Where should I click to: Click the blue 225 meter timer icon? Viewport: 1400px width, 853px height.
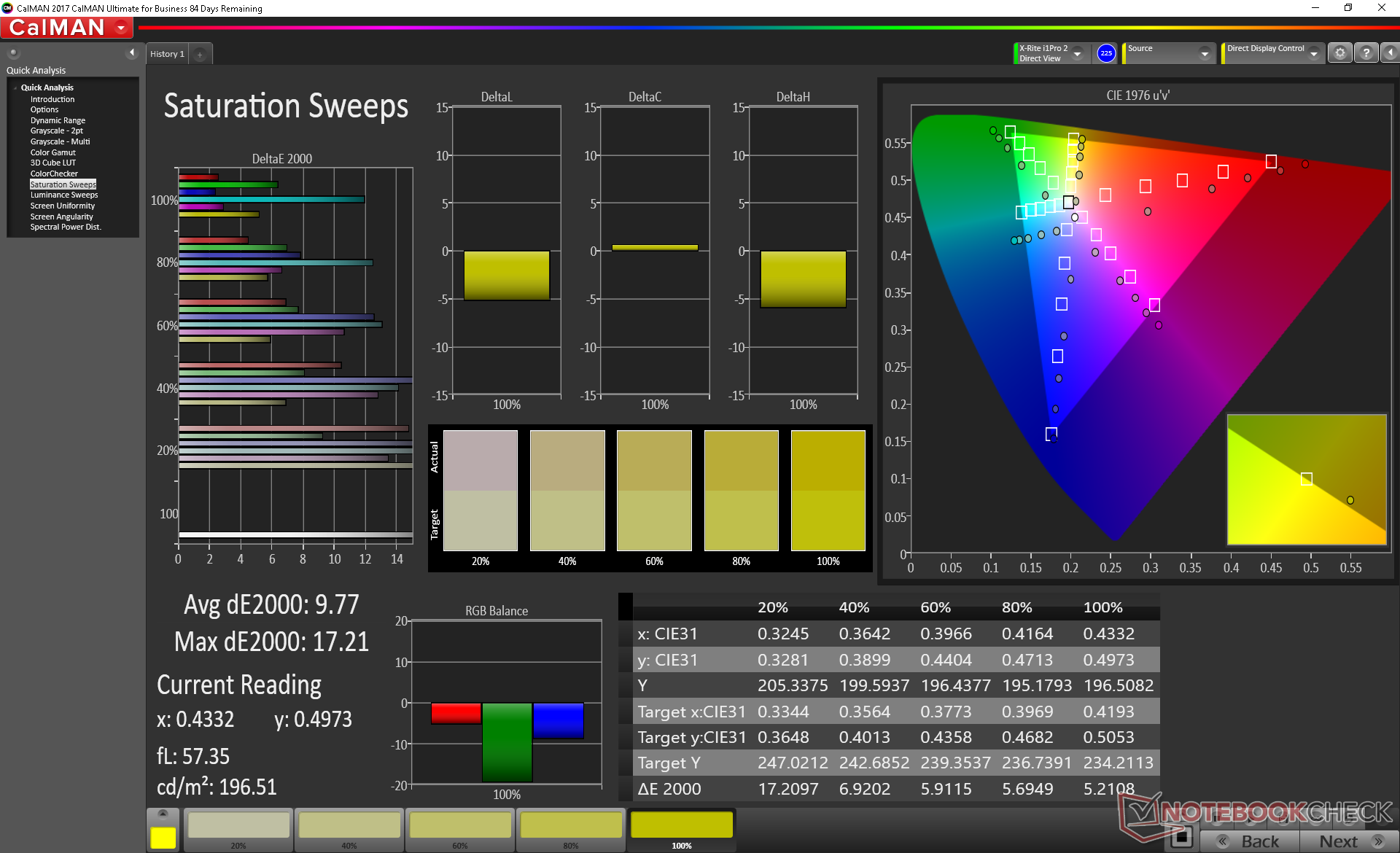coord(1106,53)
